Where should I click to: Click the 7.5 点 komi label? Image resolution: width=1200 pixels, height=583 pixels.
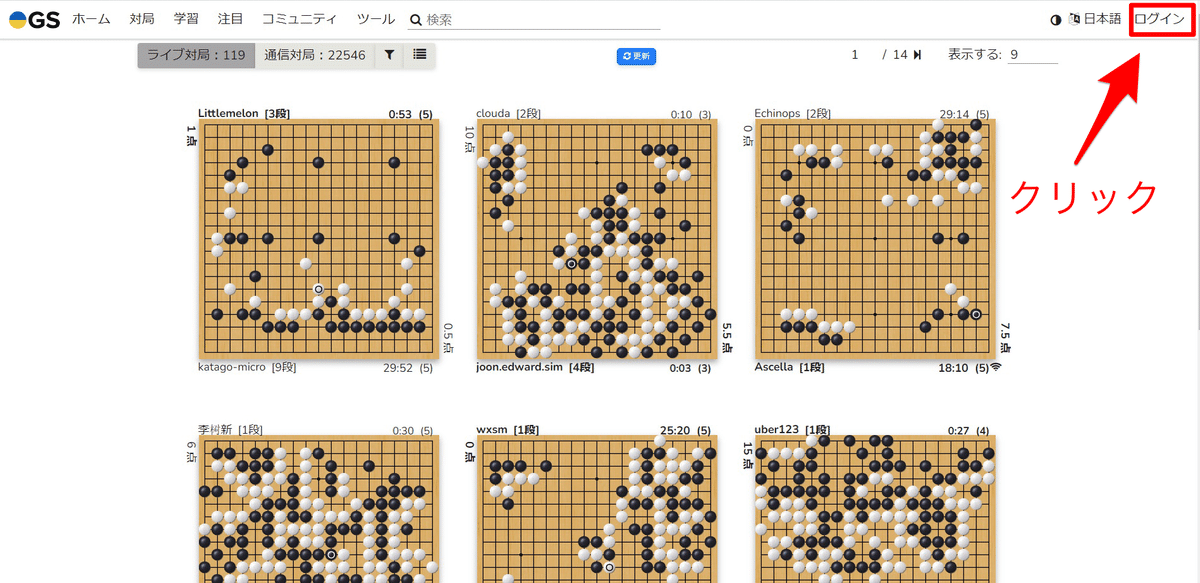coord(1005,338)
